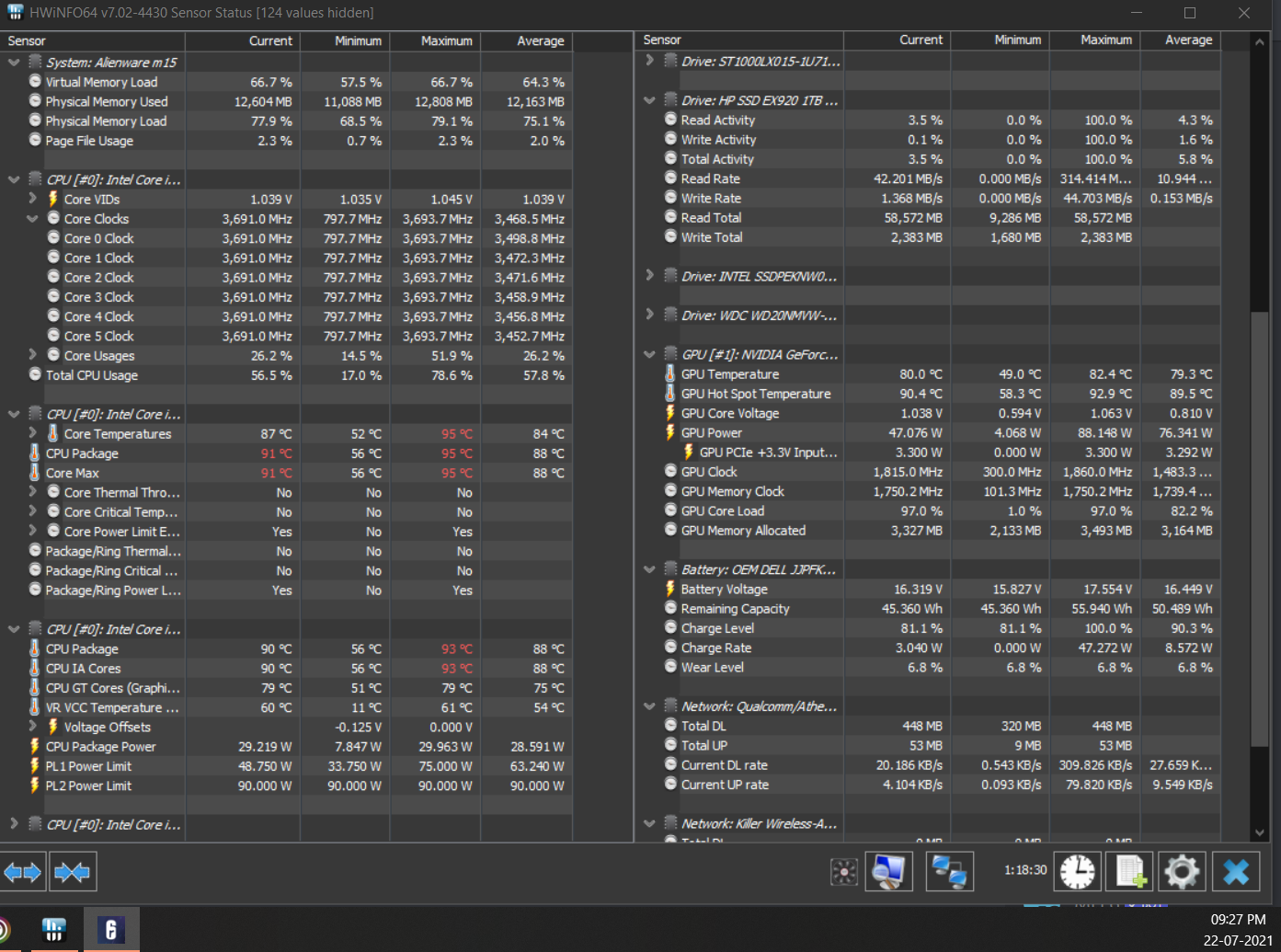
Task: Click the left Maximum column header
Action: (x=435, y=40)
